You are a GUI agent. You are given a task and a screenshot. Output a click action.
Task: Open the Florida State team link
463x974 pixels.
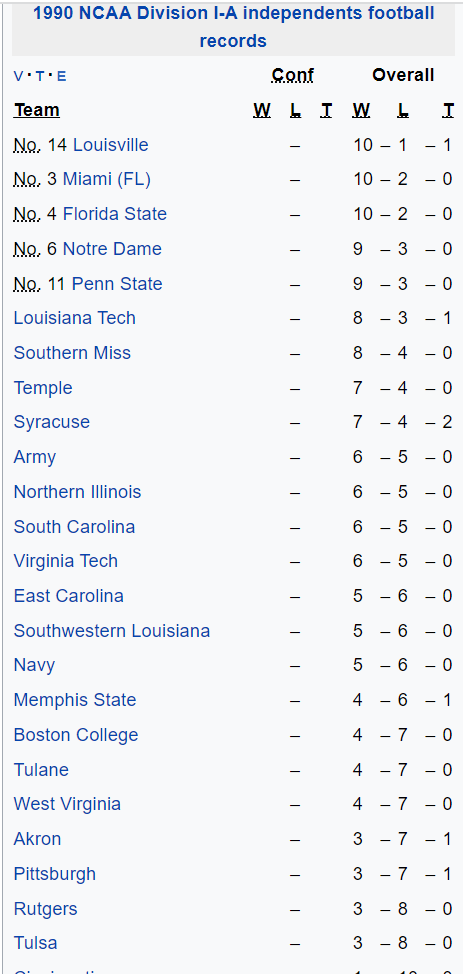point(114,214)
